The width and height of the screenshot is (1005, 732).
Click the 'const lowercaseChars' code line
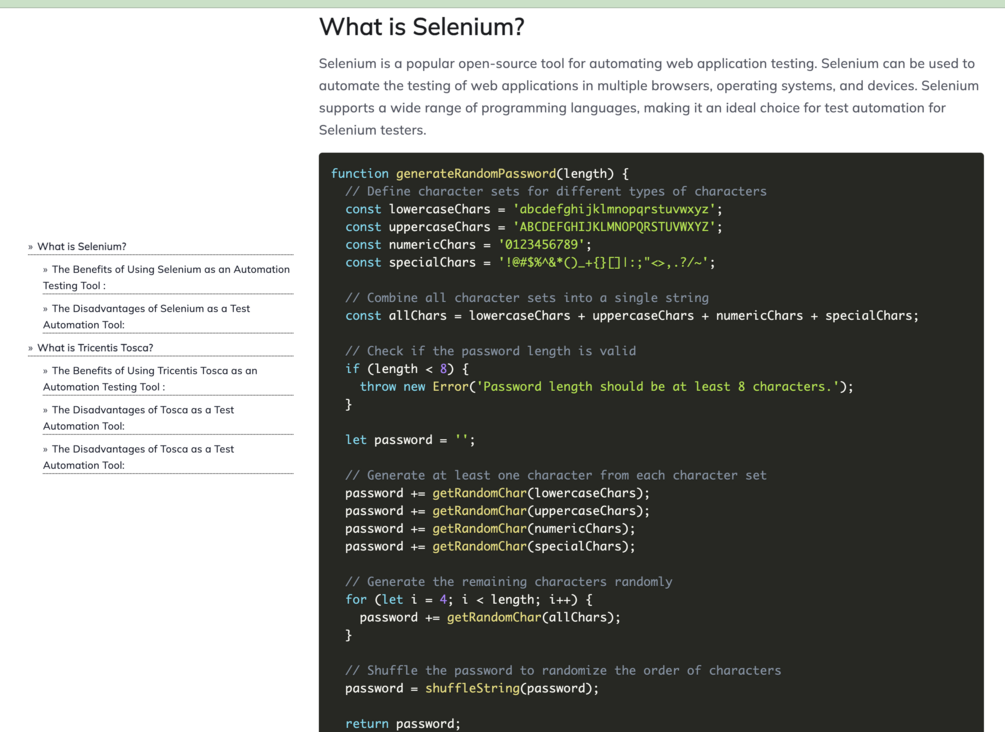(534, 209)
